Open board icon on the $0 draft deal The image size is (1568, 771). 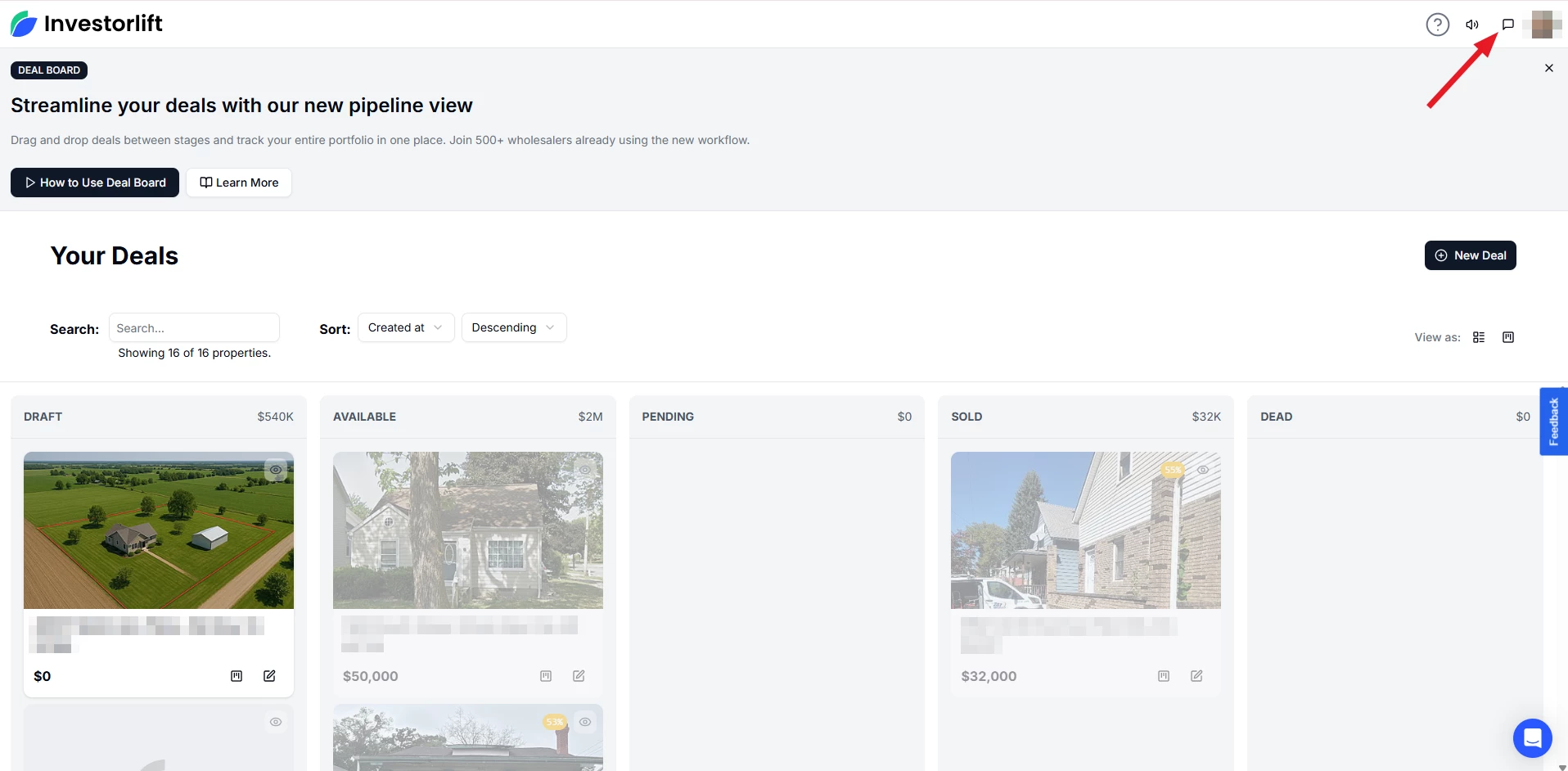(237, 676)
